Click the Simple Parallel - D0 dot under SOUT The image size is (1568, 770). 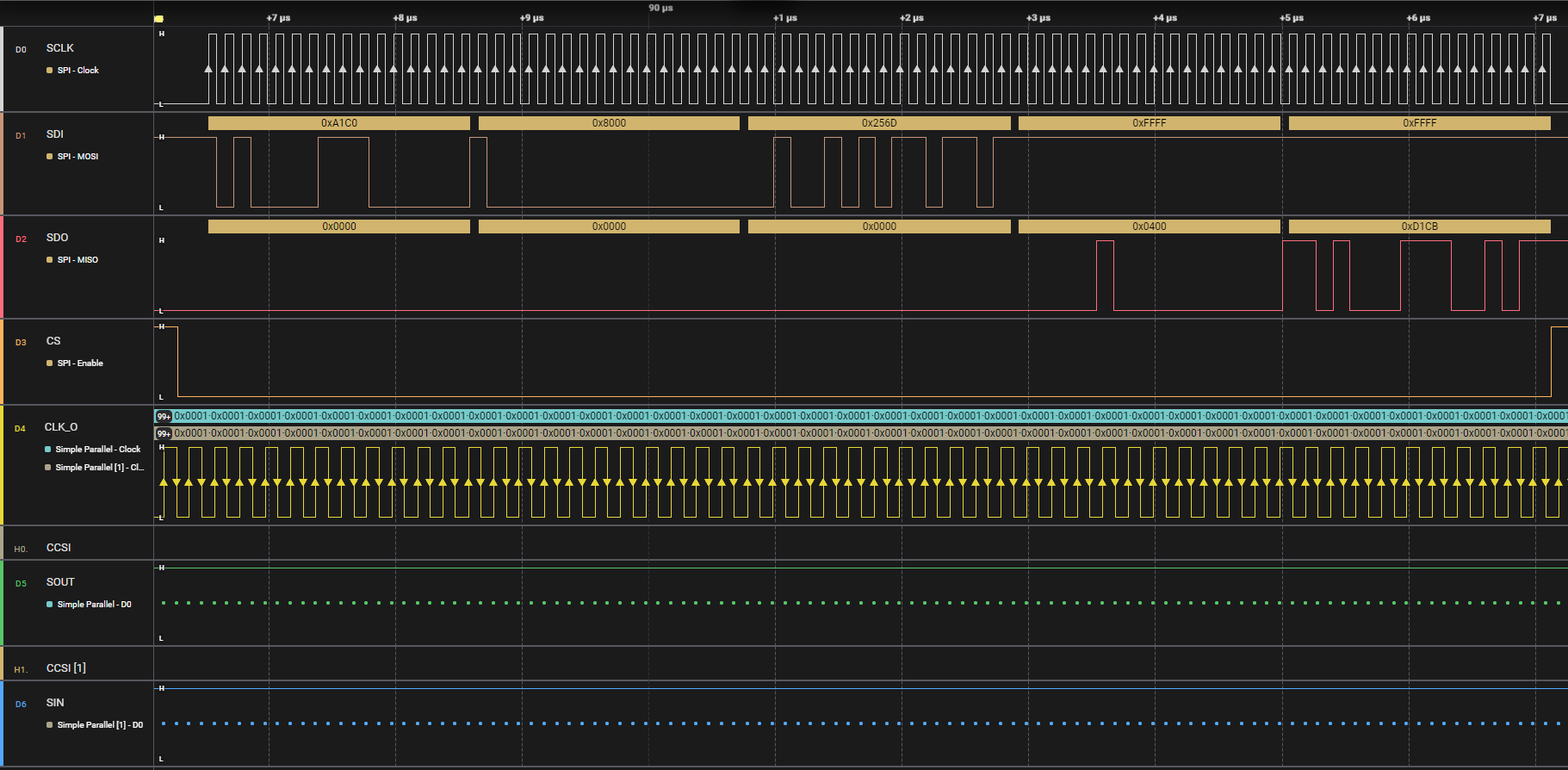pos(49,605)
